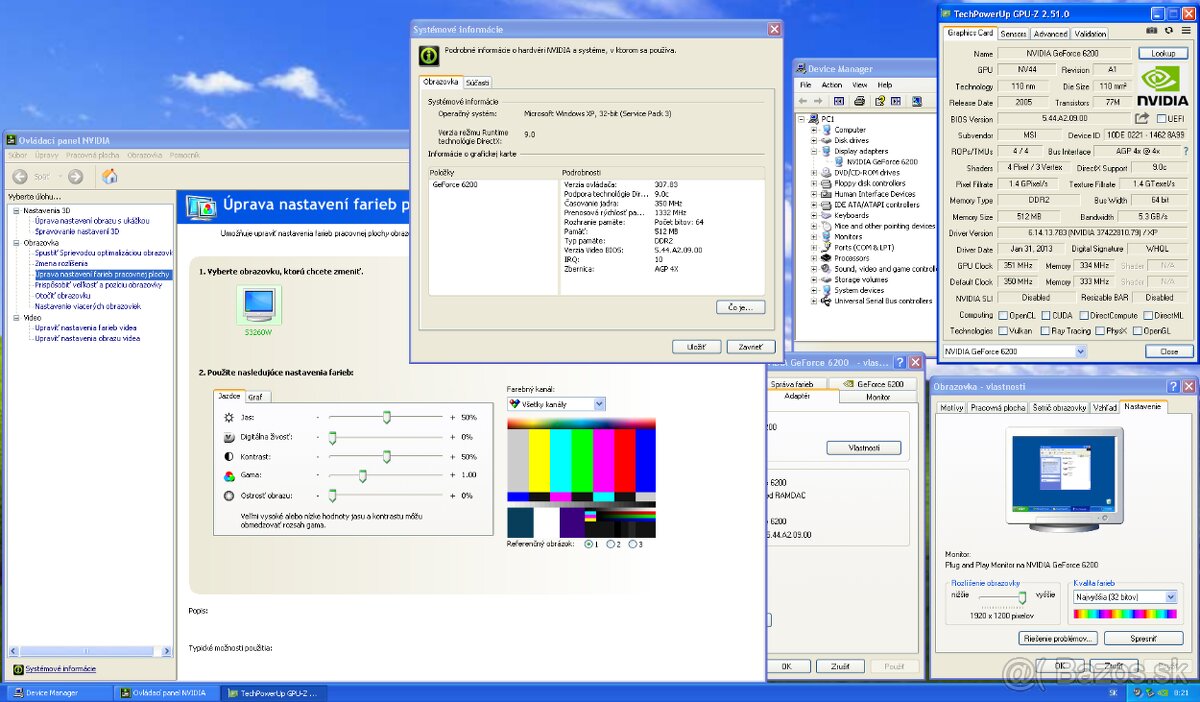Viewport: 1200px width, 702px height.
Task: Expand the Disk drives node
Action: pyautogui.click(x=814, y=140)
